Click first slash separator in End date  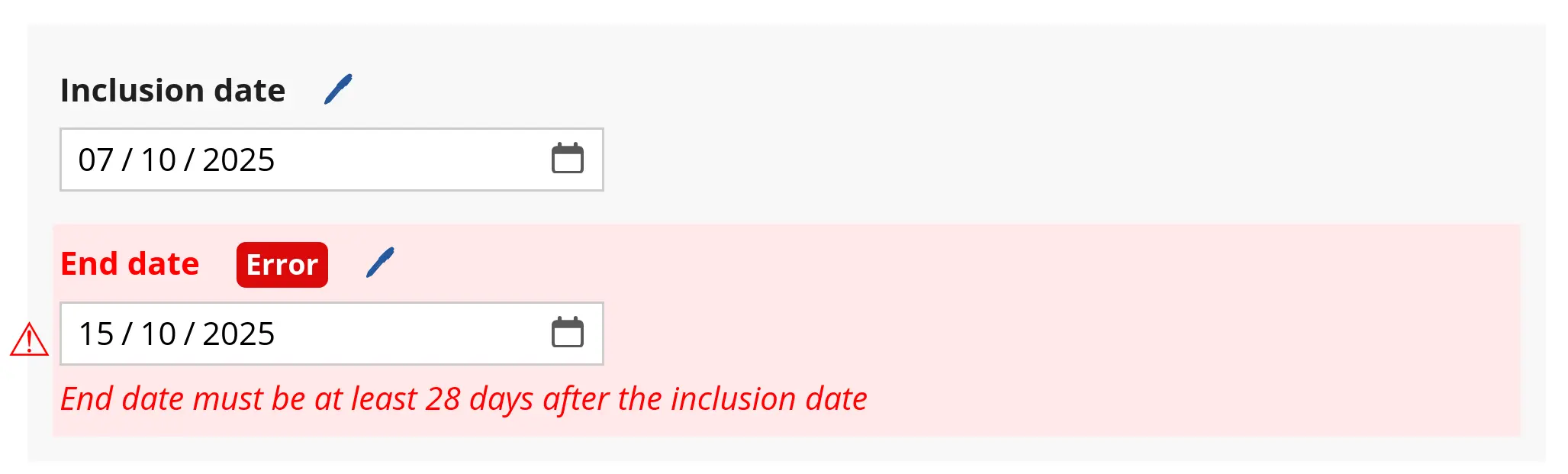(127, 334)
